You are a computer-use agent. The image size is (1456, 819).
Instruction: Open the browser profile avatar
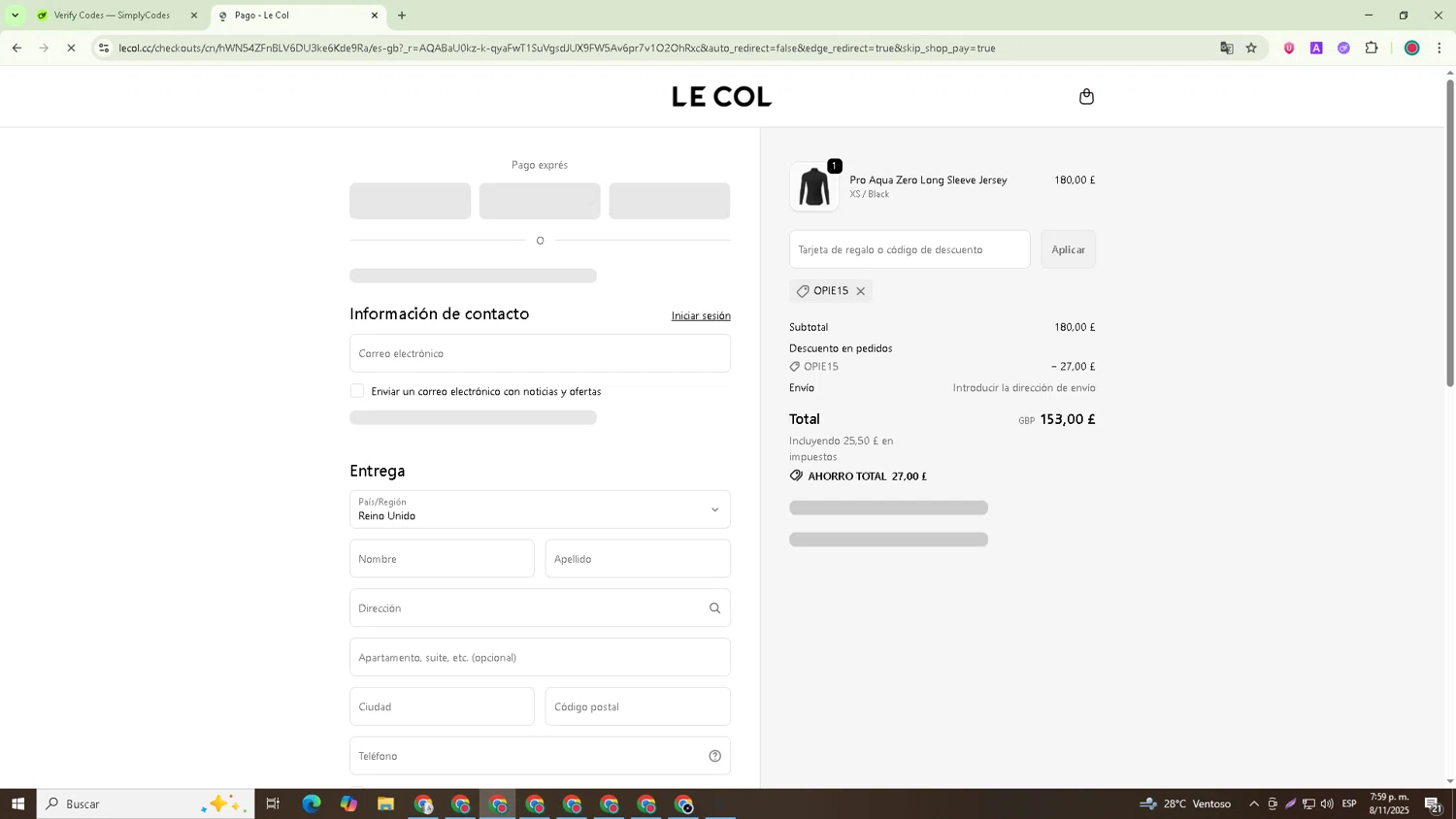coord(1412,48)
